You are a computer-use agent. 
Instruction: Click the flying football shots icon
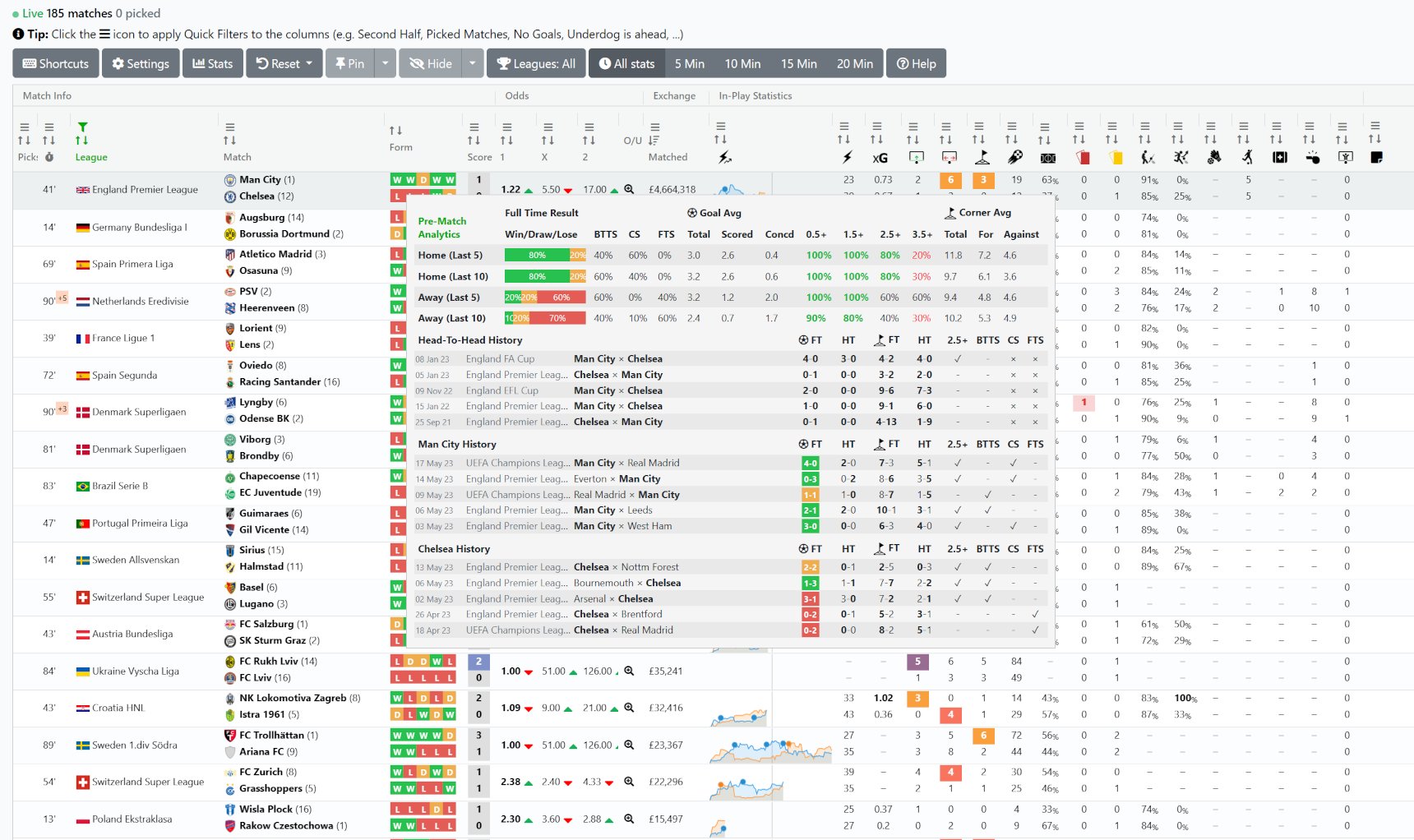pyautogui.click(x=1015, y=157)
